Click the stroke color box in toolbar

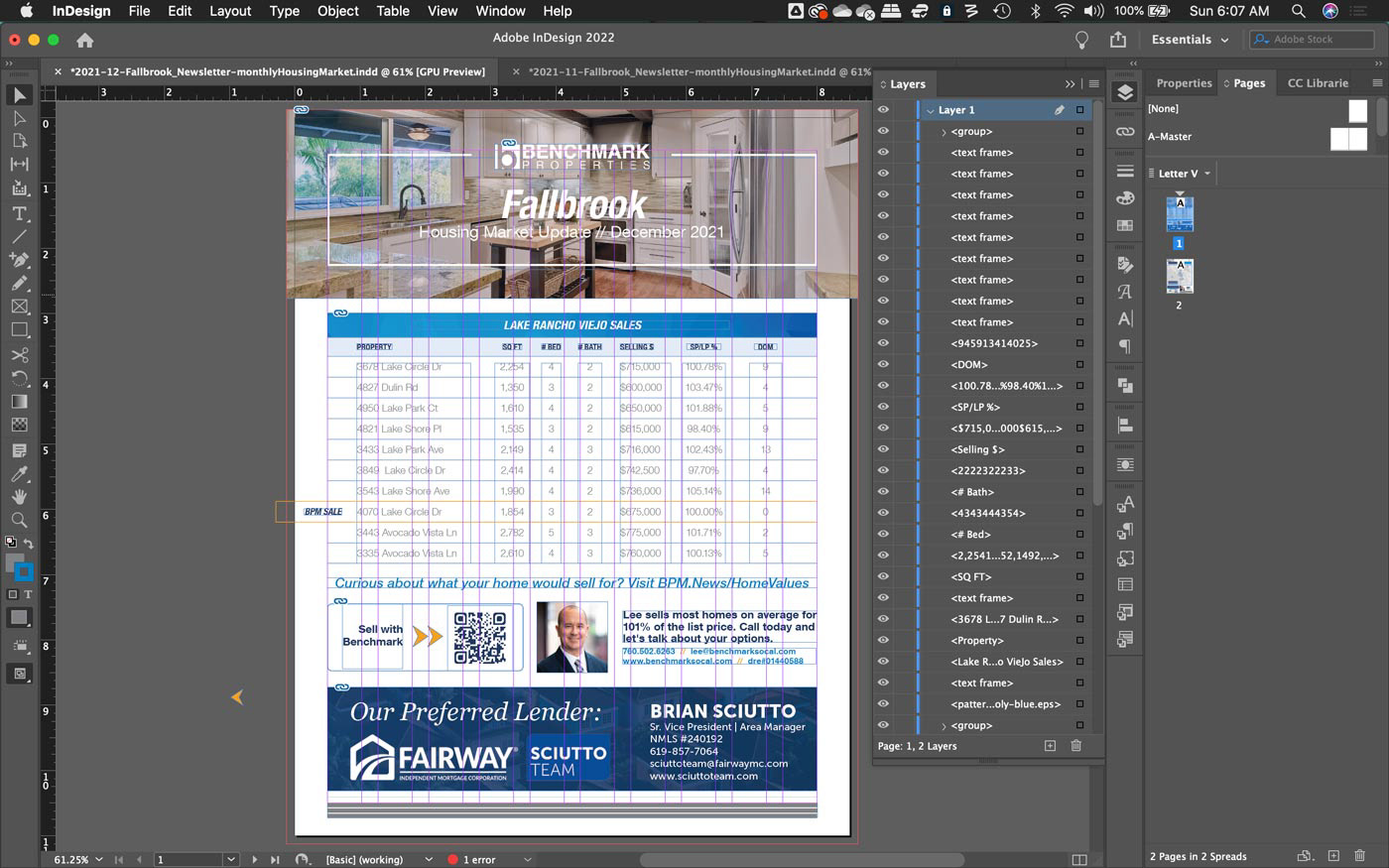(24, 571)
